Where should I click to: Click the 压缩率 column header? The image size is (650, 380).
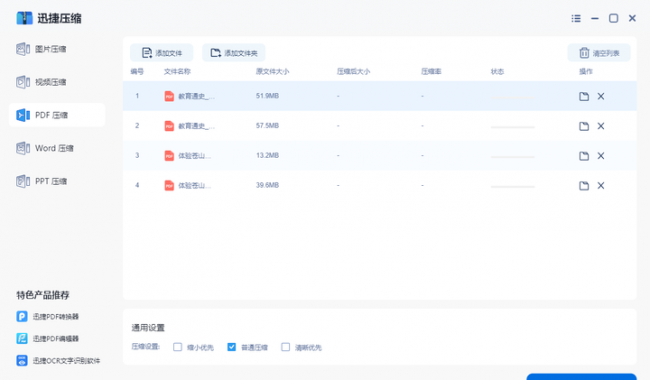431,72
